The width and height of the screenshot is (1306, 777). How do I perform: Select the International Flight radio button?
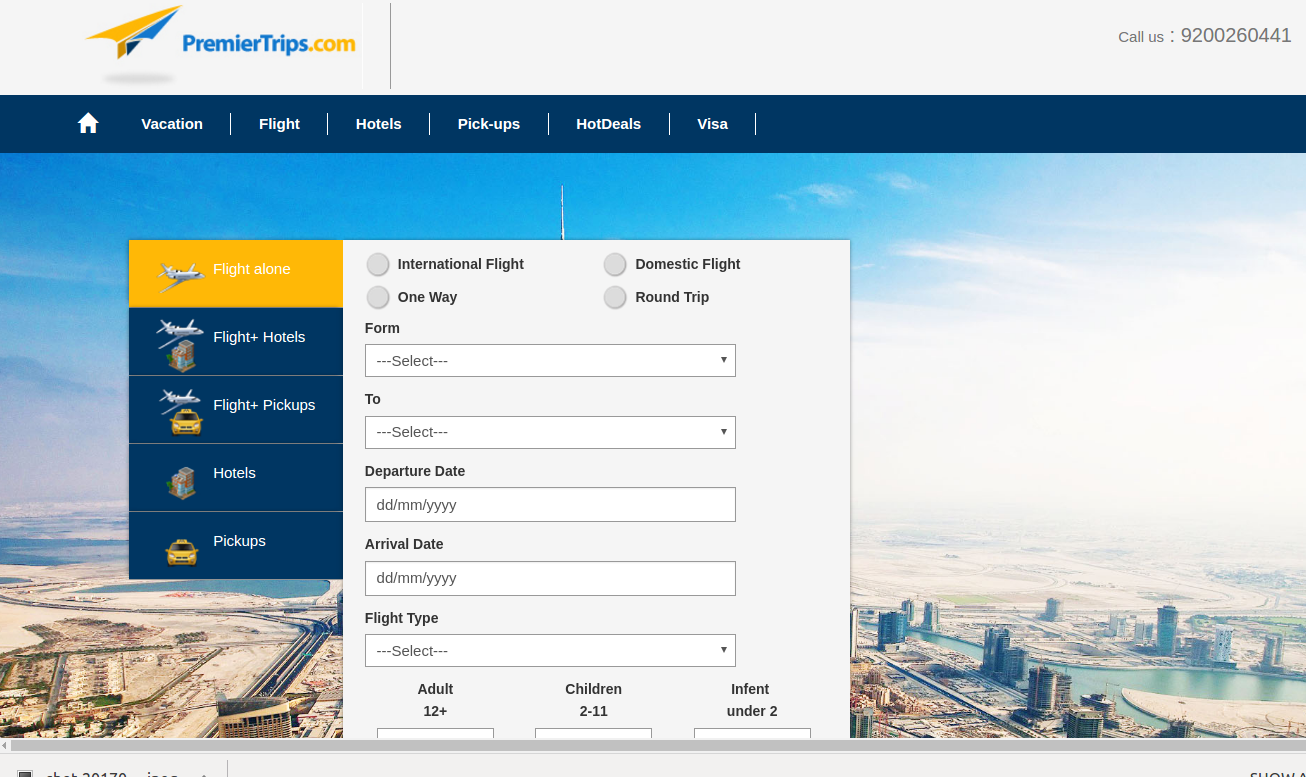pyautogui.click(x=378, y=264)
